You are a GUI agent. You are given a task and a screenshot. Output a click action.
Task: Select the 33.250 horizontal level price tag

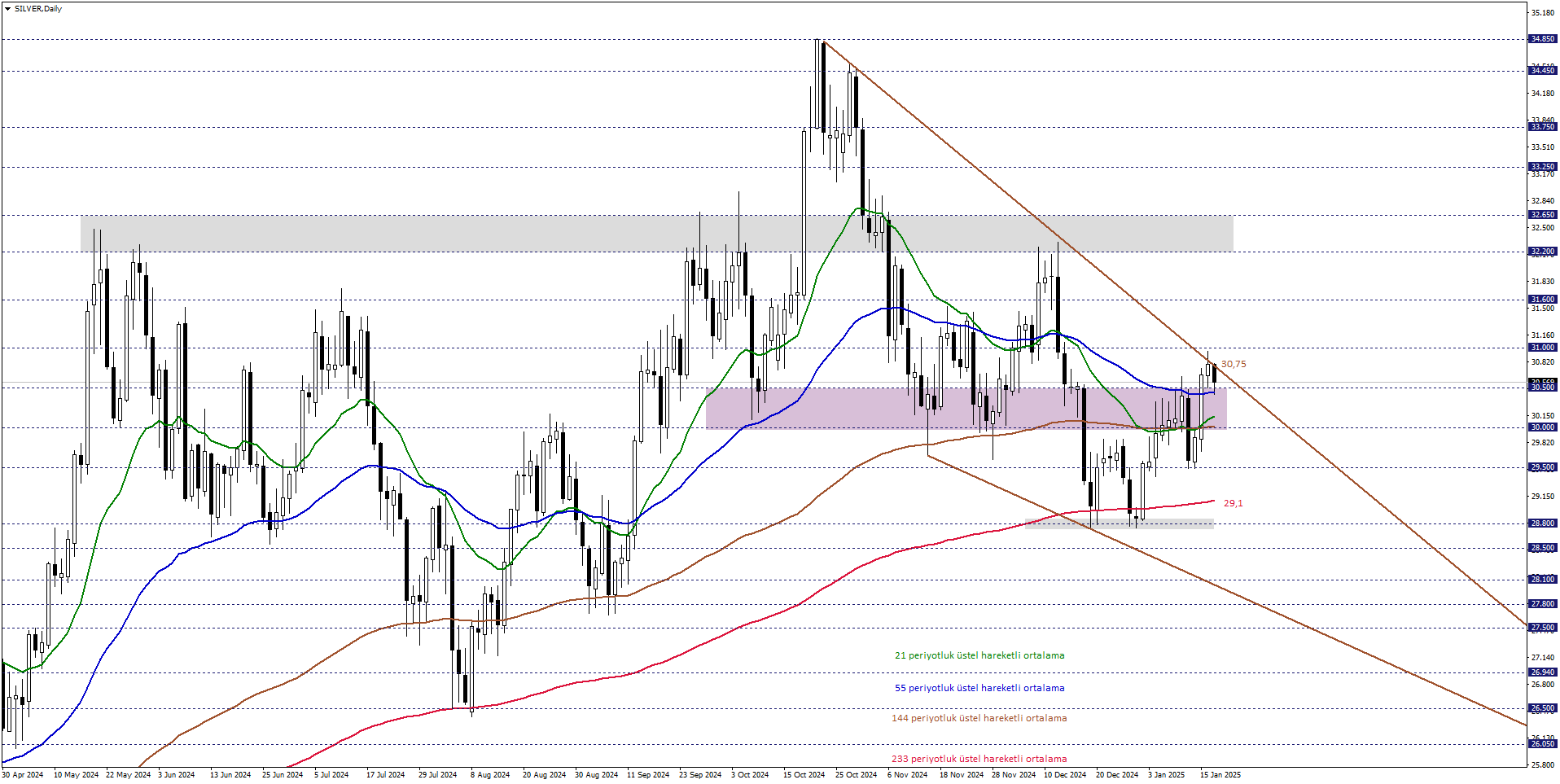(1543, 167)
